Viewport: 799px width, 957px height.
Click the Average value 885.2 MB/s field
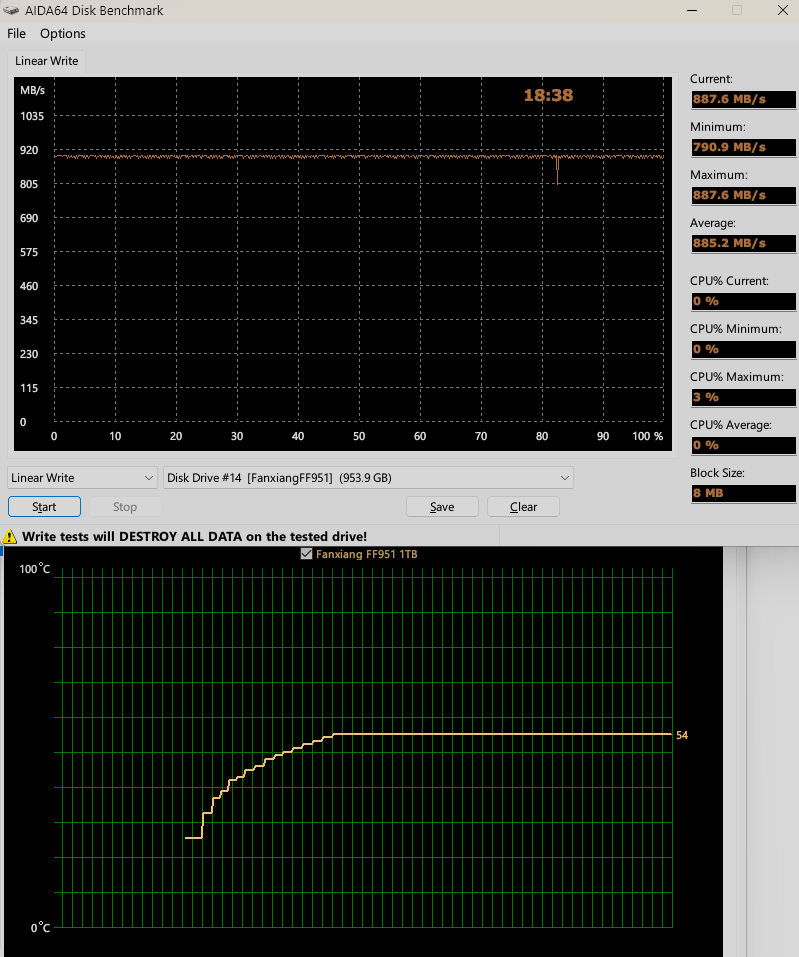tap(743, 243)
